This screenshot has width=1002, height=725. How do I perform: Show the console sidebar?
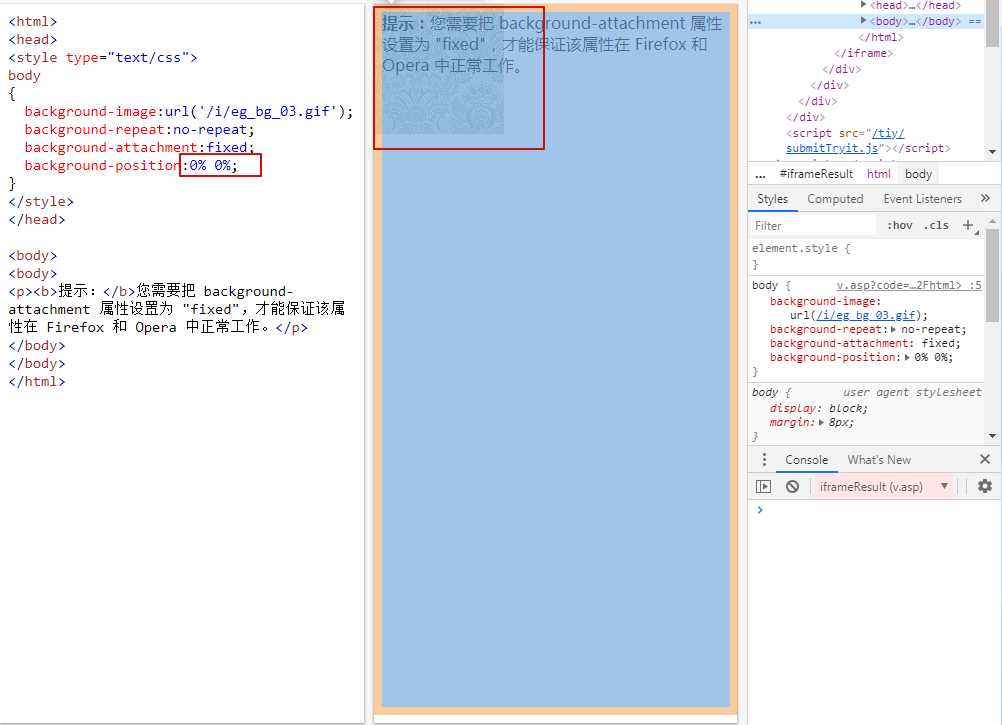click(x=764, y=486)
